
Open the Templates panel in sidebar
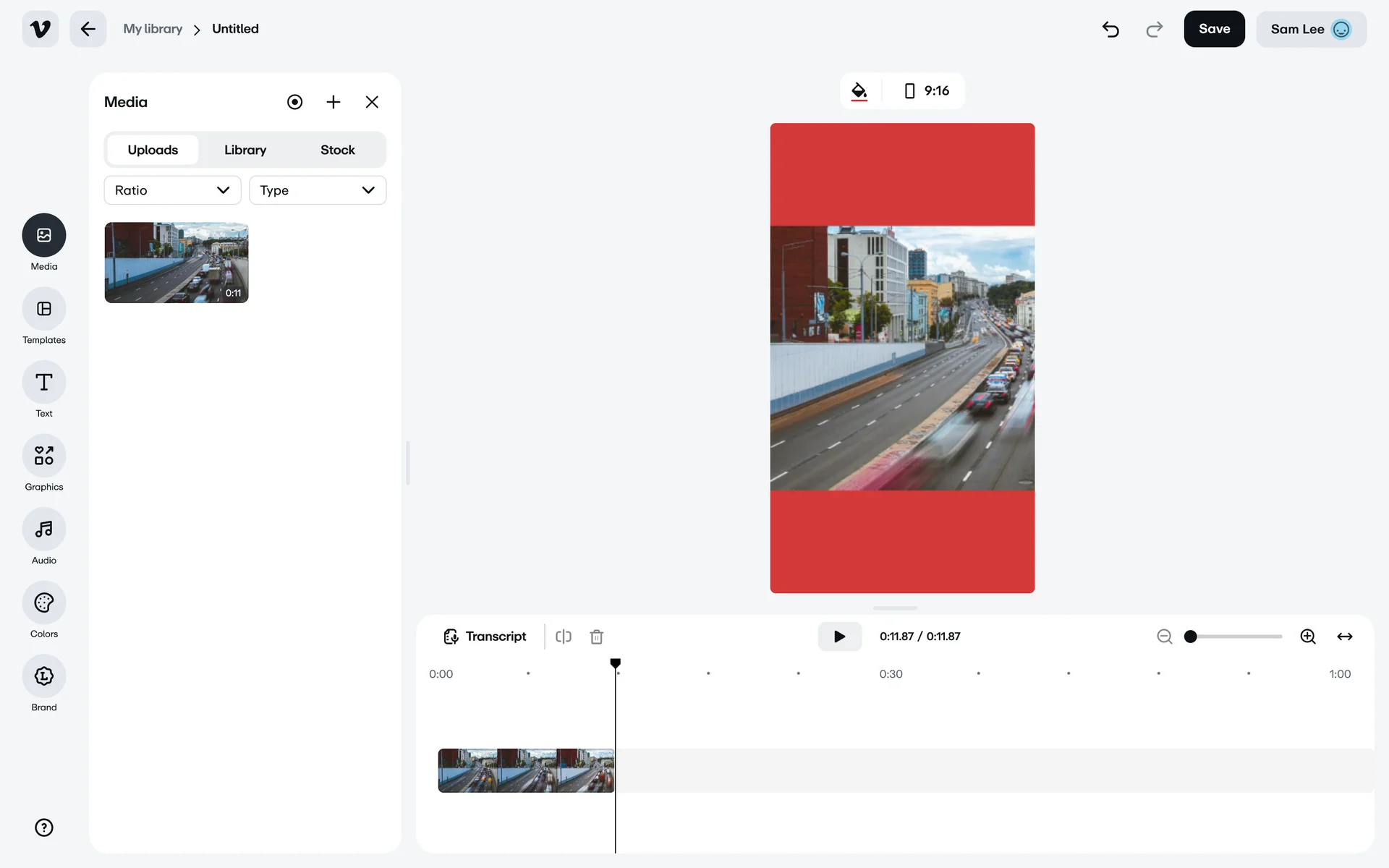[43, 309]
